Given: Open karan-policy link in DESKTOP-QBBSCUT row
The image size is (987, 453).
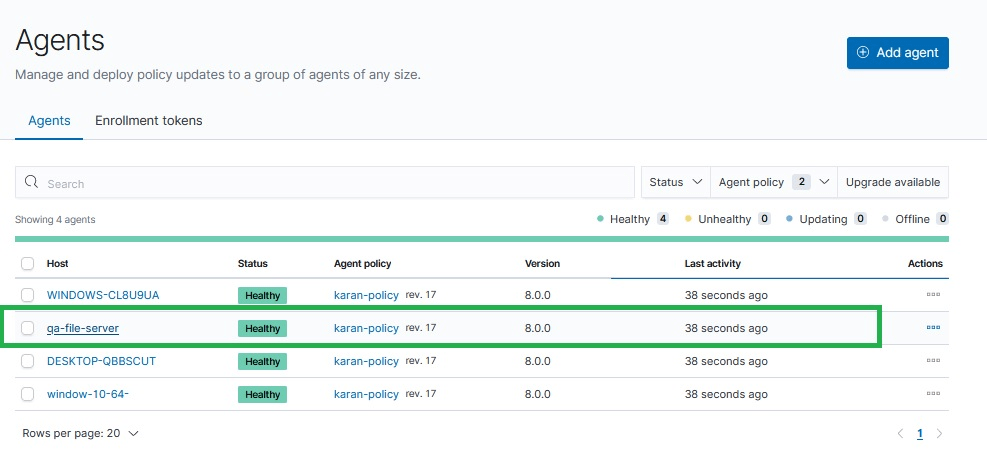Looking at the screenshot, I should point(366,361).
